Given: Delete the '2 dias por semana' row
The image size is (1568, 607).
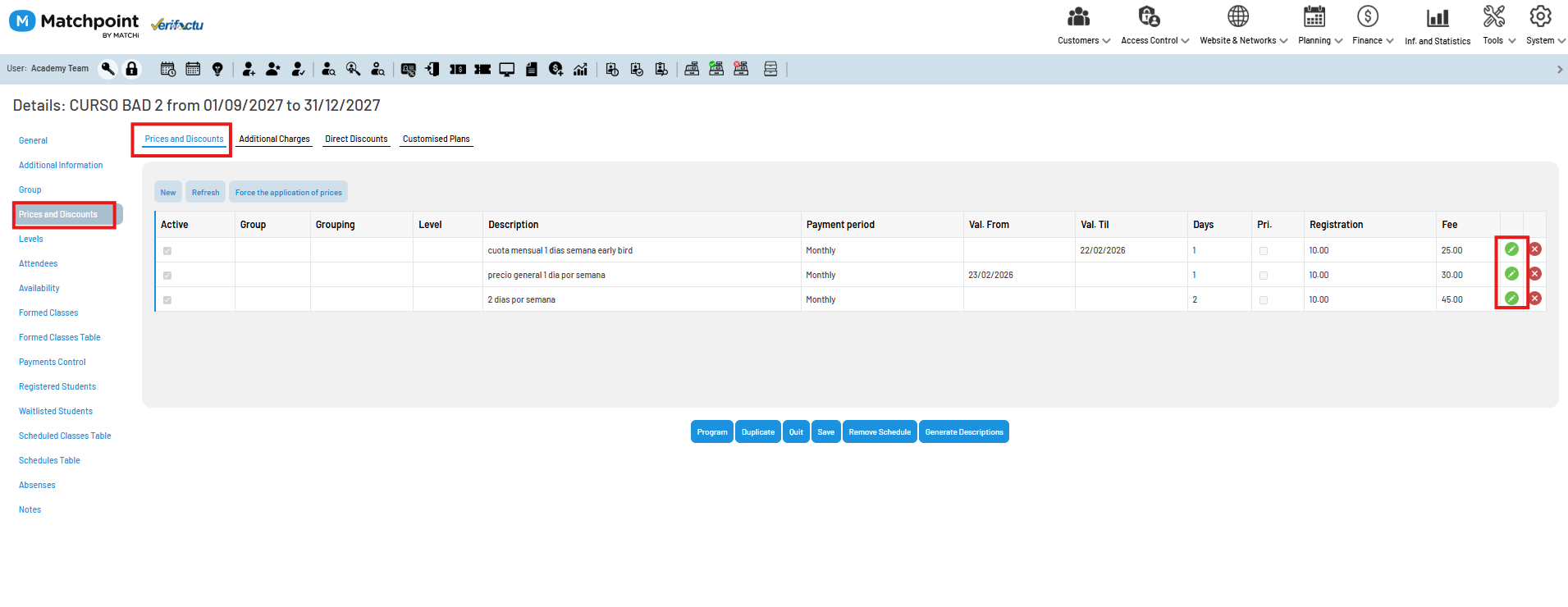Looking at the screenshot, I should (x=1535, y=299).
